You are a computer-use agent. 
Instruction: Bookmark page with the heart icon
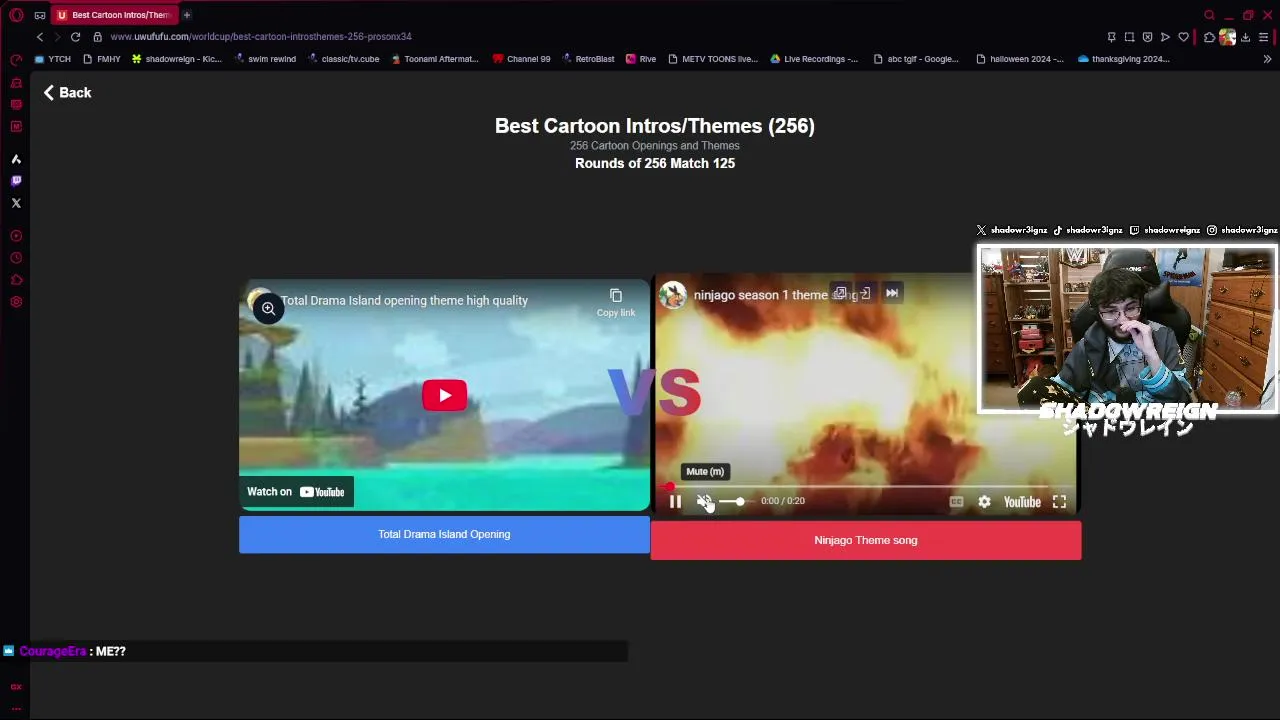click(1183, 37)
